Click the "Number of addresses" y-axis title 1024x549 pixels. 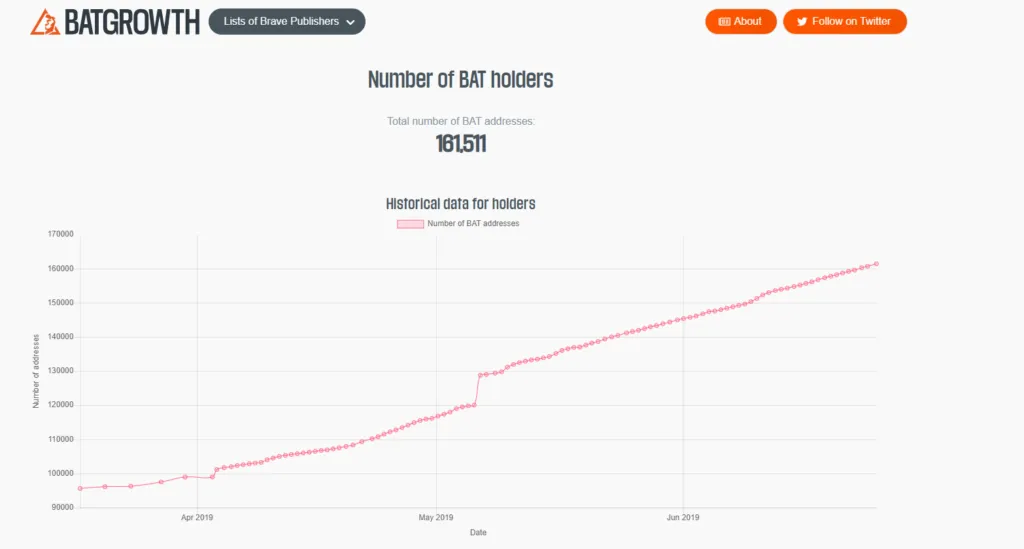tap(36, 371)
